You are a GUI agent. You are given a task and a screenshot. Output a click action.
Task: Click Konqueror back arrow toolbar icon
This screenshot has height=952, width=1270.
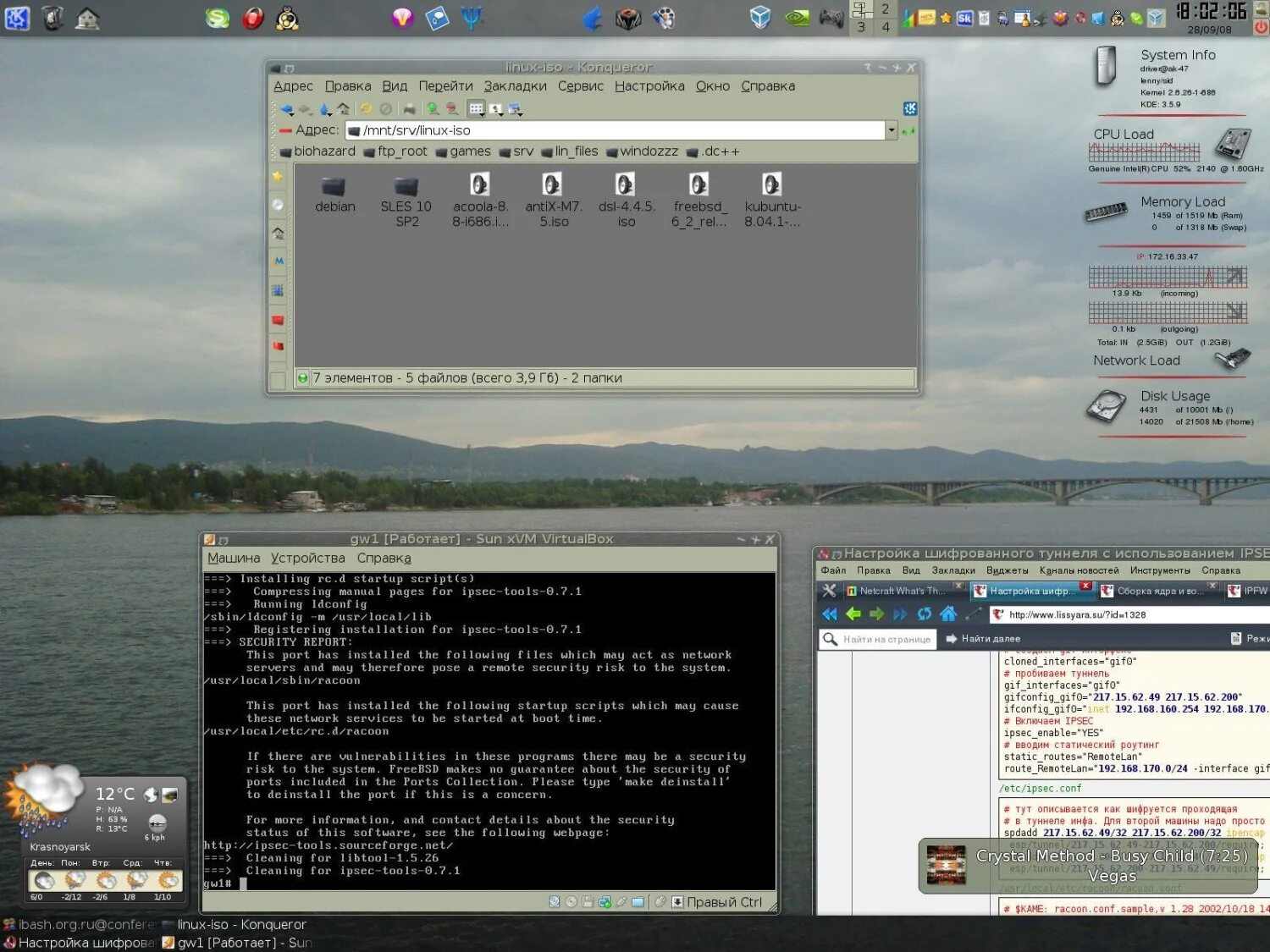click(287, 109)
